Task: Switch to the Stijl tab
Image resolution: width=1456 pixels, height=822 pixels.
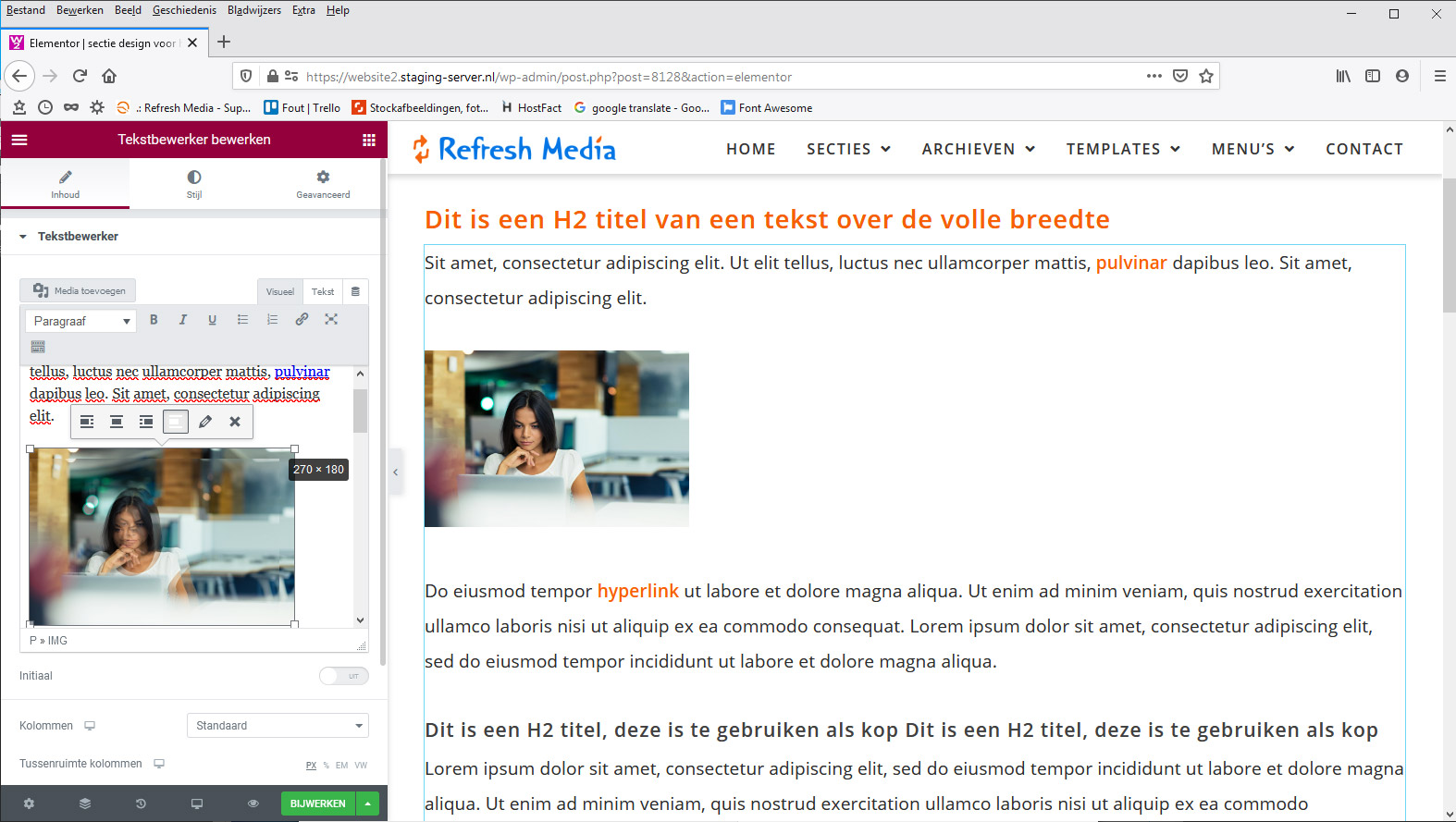Action: point(194,183)
